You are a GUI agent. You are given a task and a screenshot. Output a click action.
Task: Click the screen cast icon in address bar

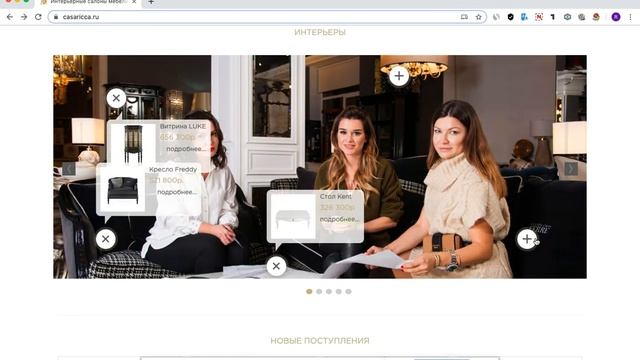[x=464, y=17]
